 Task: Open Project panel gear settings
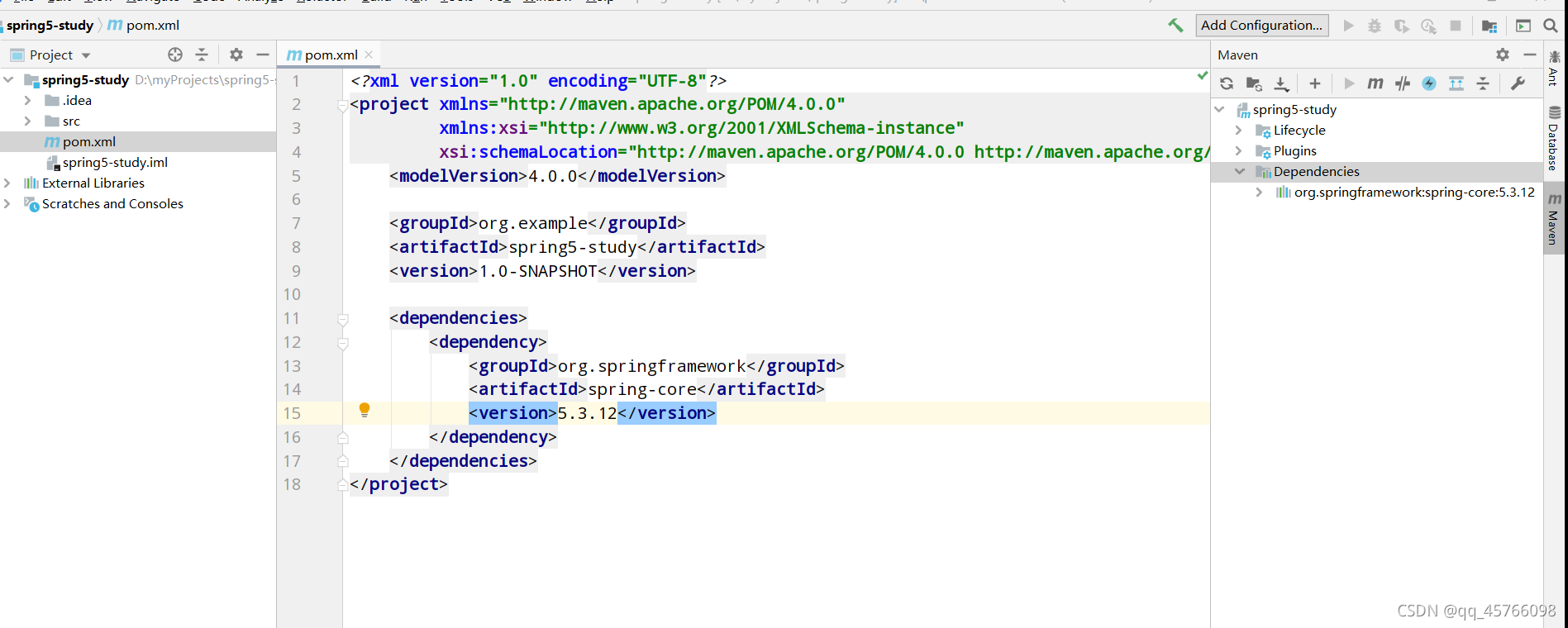(236, 55)
